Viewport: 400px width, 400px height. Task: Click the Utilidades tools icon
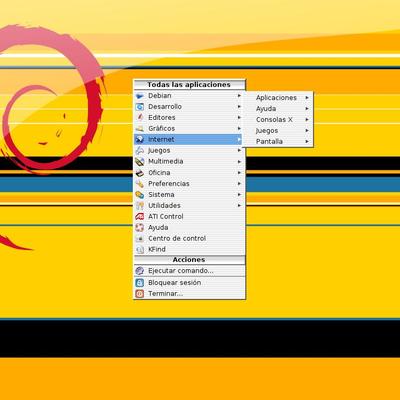[140, 206]
